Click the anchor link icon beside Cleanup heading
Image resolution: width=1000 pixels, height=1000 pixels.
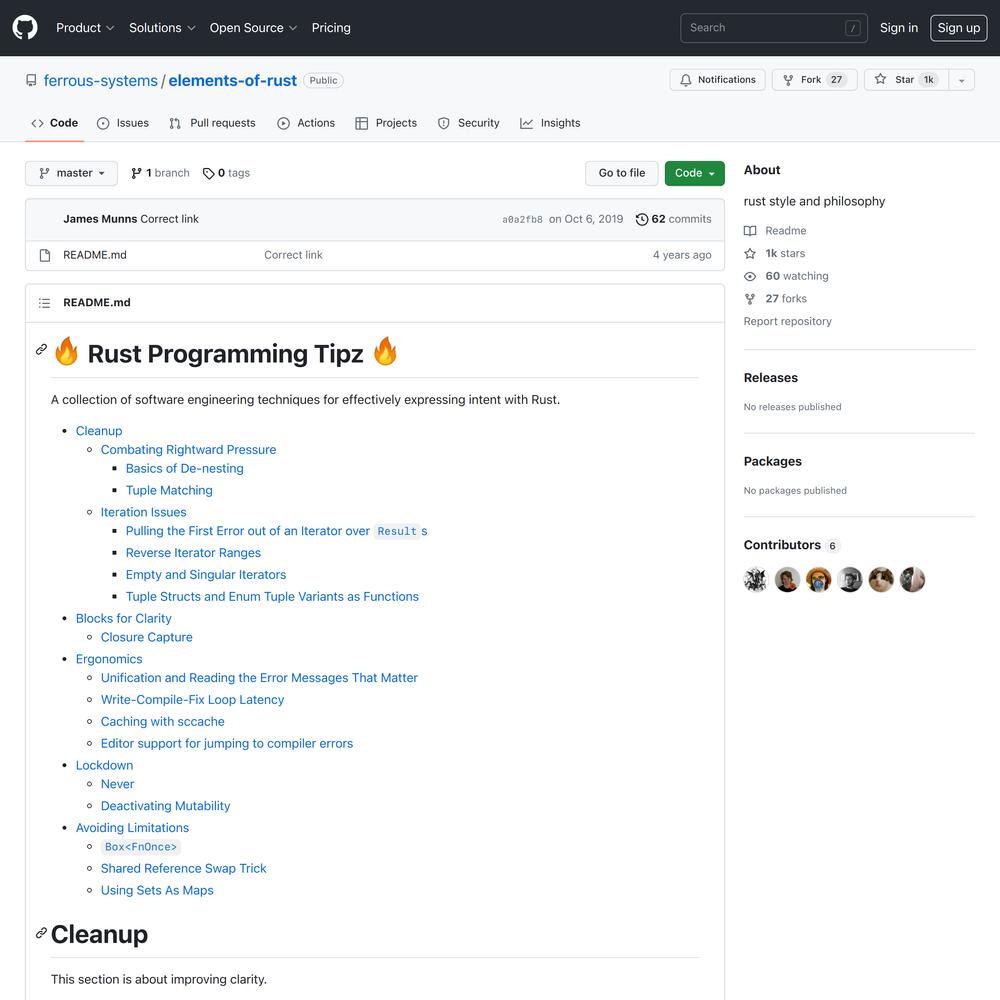click(41, 933)
